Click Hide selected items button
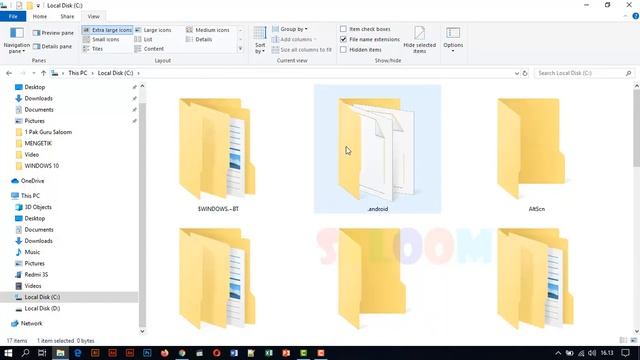This screenshot has height=360, width=640. coord(420,40)
